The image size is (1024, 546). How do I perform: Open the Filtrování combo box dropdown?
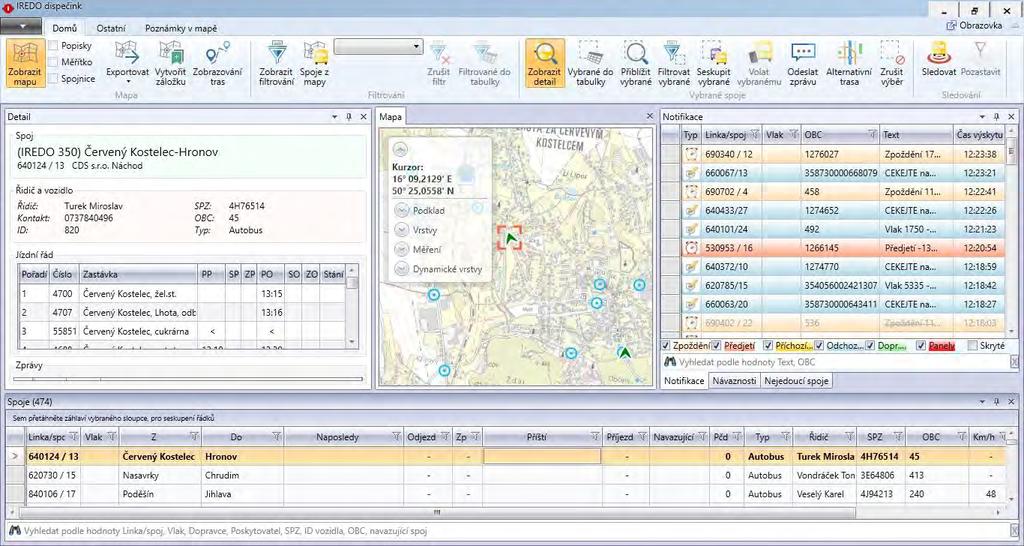click(x=417, y=47)
